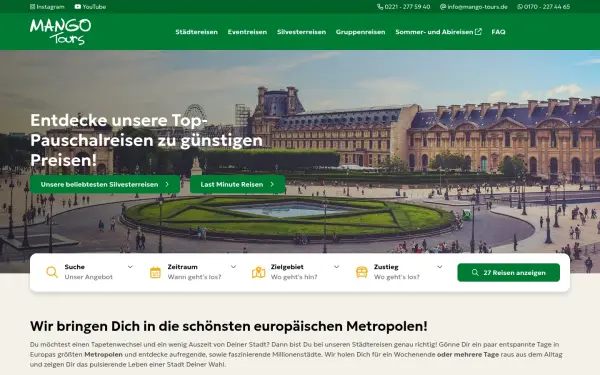Click the 'Zeitraum' label
This screenshot has width=600, height=375.
(x=183, y=267)
